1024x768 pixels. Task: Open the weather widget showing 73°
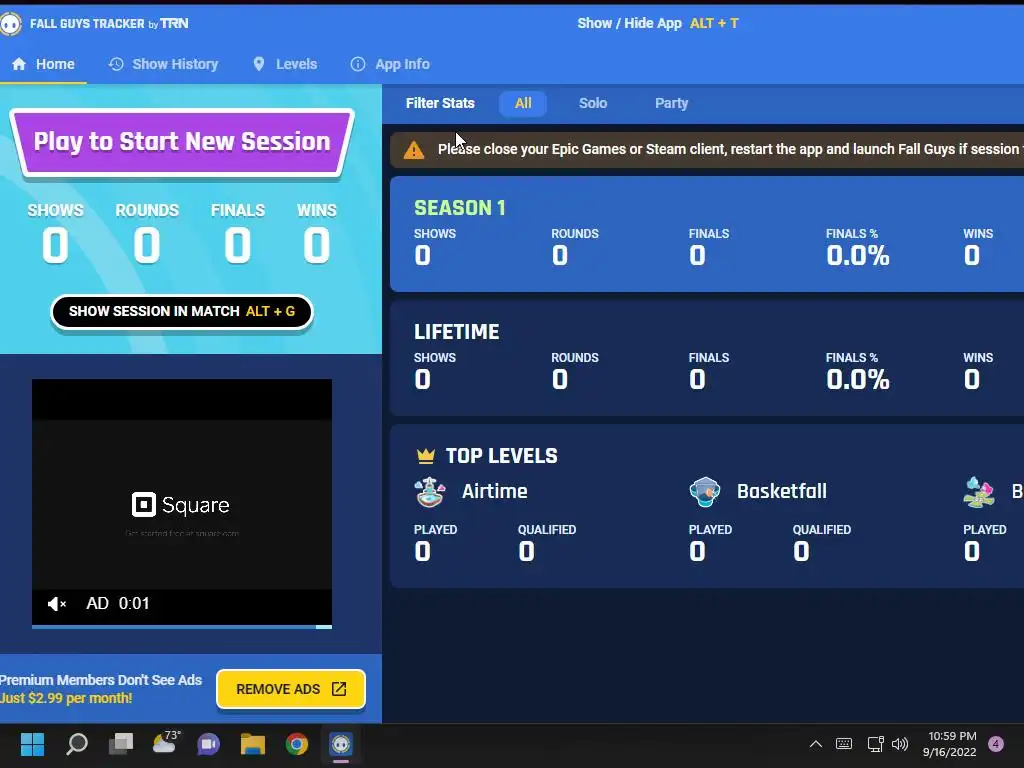point(166,743)
